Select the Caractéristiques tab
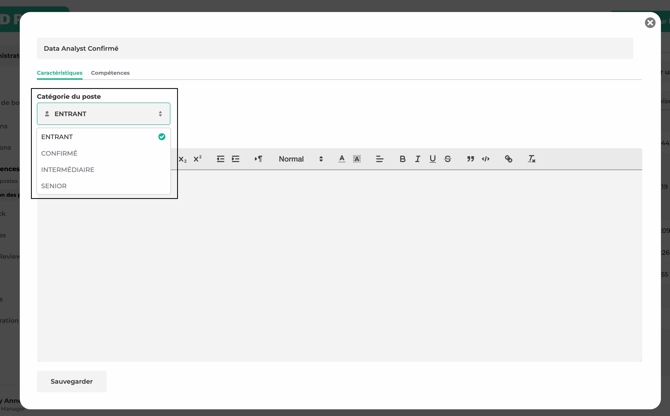This screenshot has height=416, width=670. tap(60, 73)
